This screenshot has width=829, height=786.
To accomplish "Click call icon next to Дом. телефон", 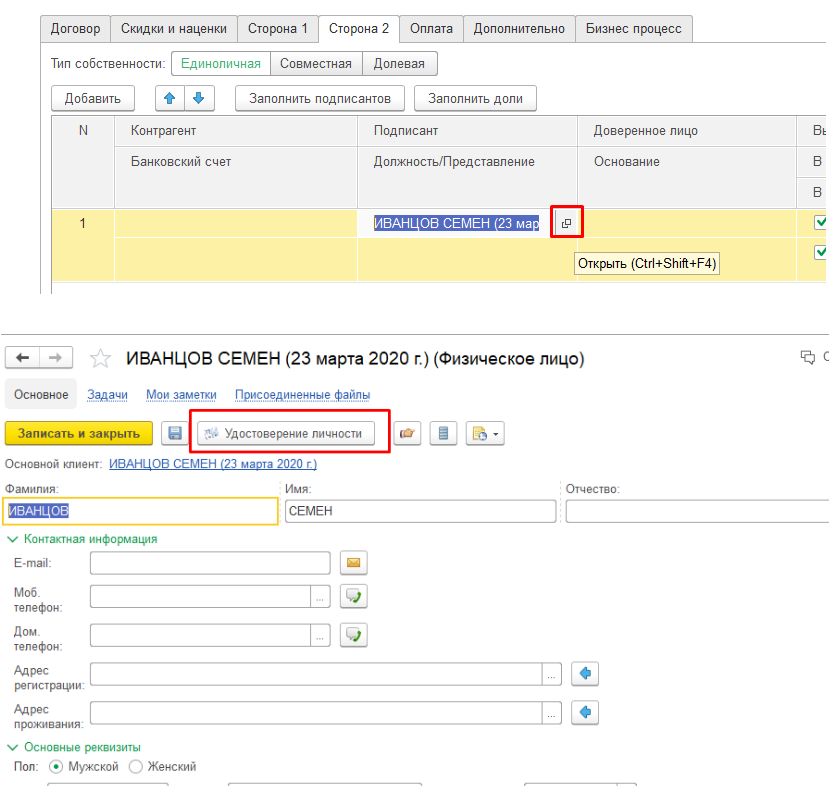I will [x=353, y=635].
